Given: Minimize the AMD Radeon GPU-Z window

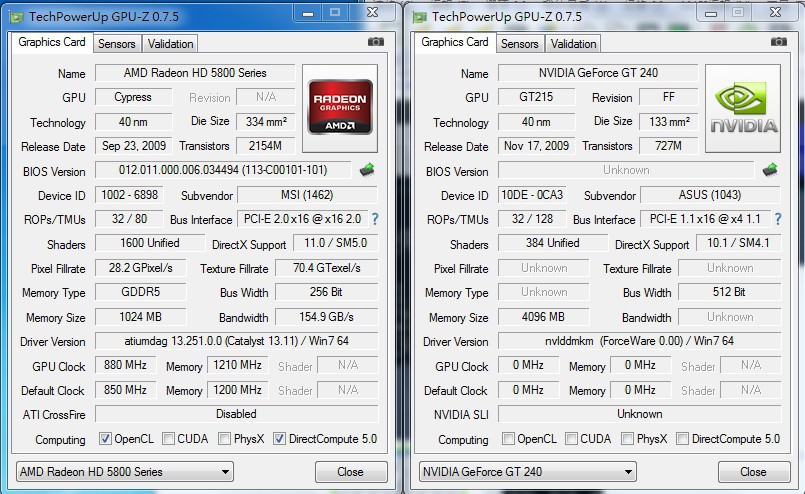Looking at the screenshot, I should [308, 13].
